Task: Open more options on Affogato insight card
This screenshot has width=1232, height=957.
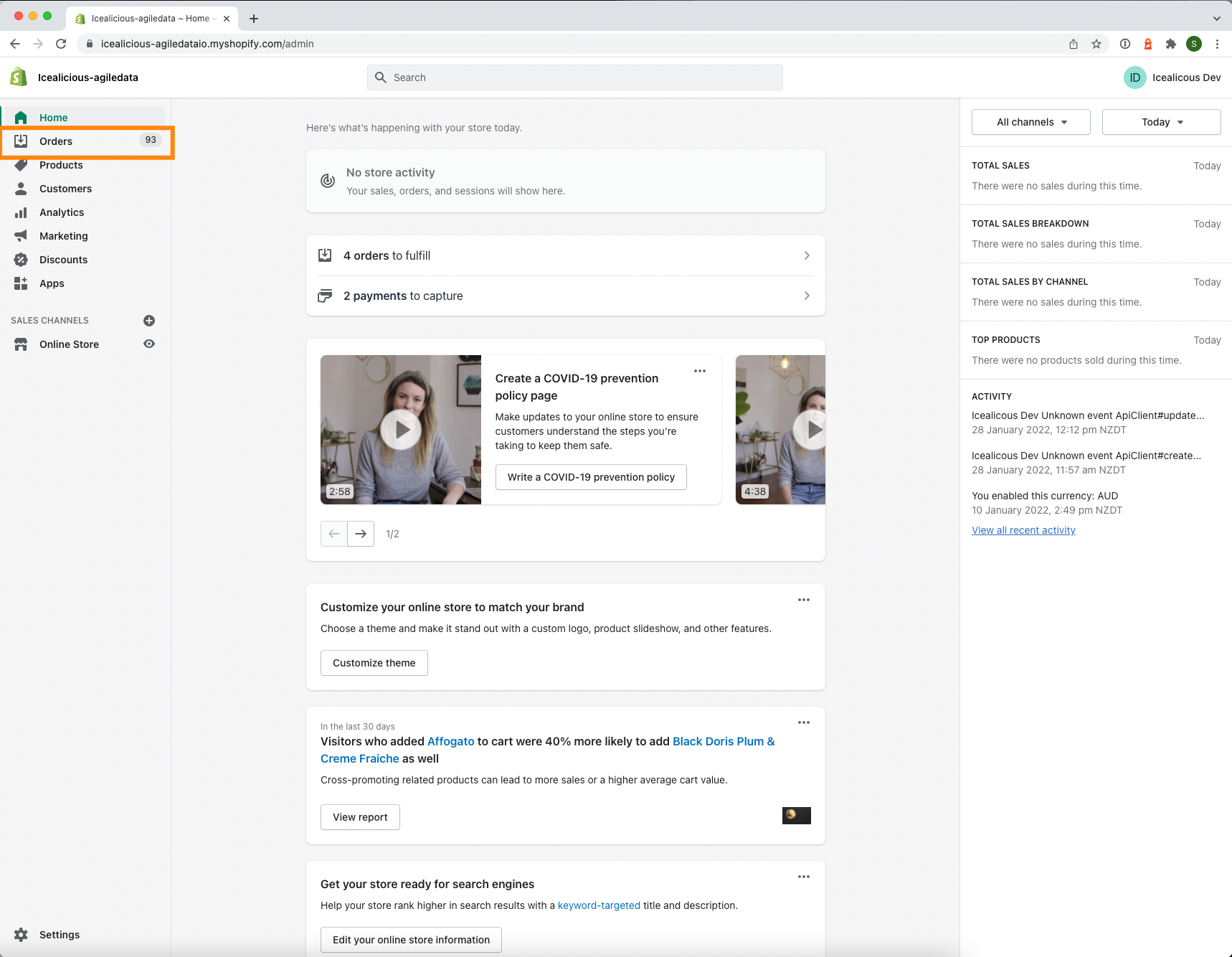Action: click(x=804, y=722)
